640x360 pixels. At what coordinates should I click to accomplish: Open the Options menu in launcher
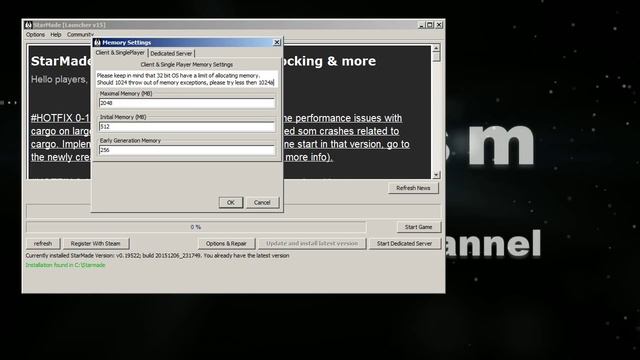(x=36, y=35)
